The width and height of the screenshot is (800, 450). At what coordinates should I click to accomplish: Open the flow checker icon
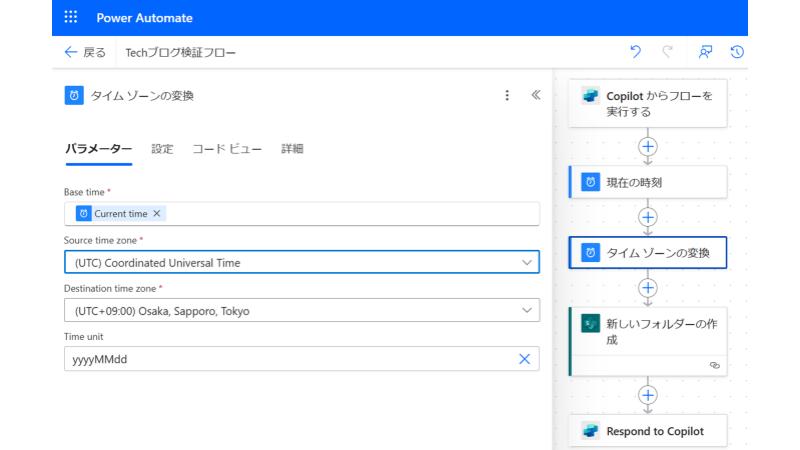(704, 52)
